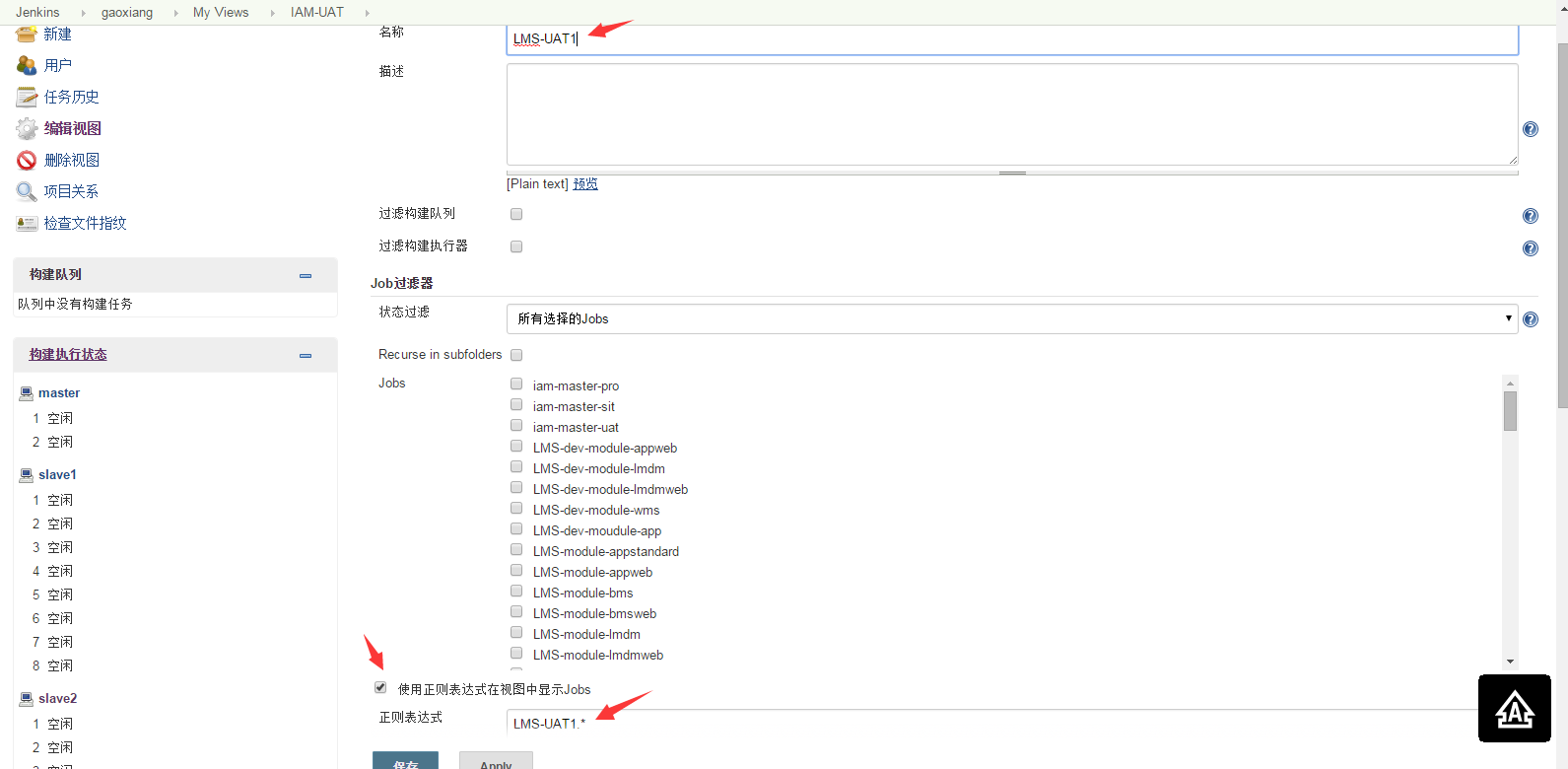Click the page vertical scrollbar

1562,225
